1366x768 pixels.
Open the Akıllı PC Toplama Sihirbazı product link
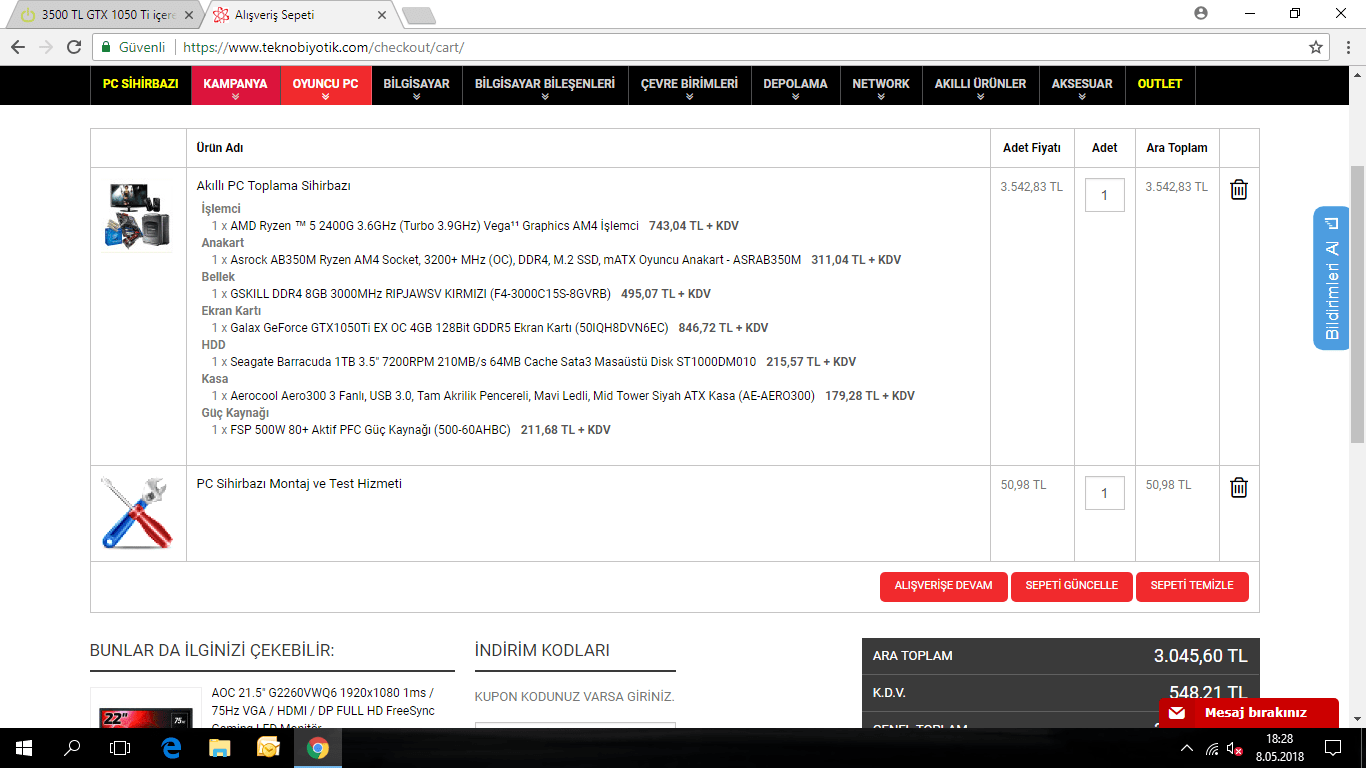click(273, 186)
